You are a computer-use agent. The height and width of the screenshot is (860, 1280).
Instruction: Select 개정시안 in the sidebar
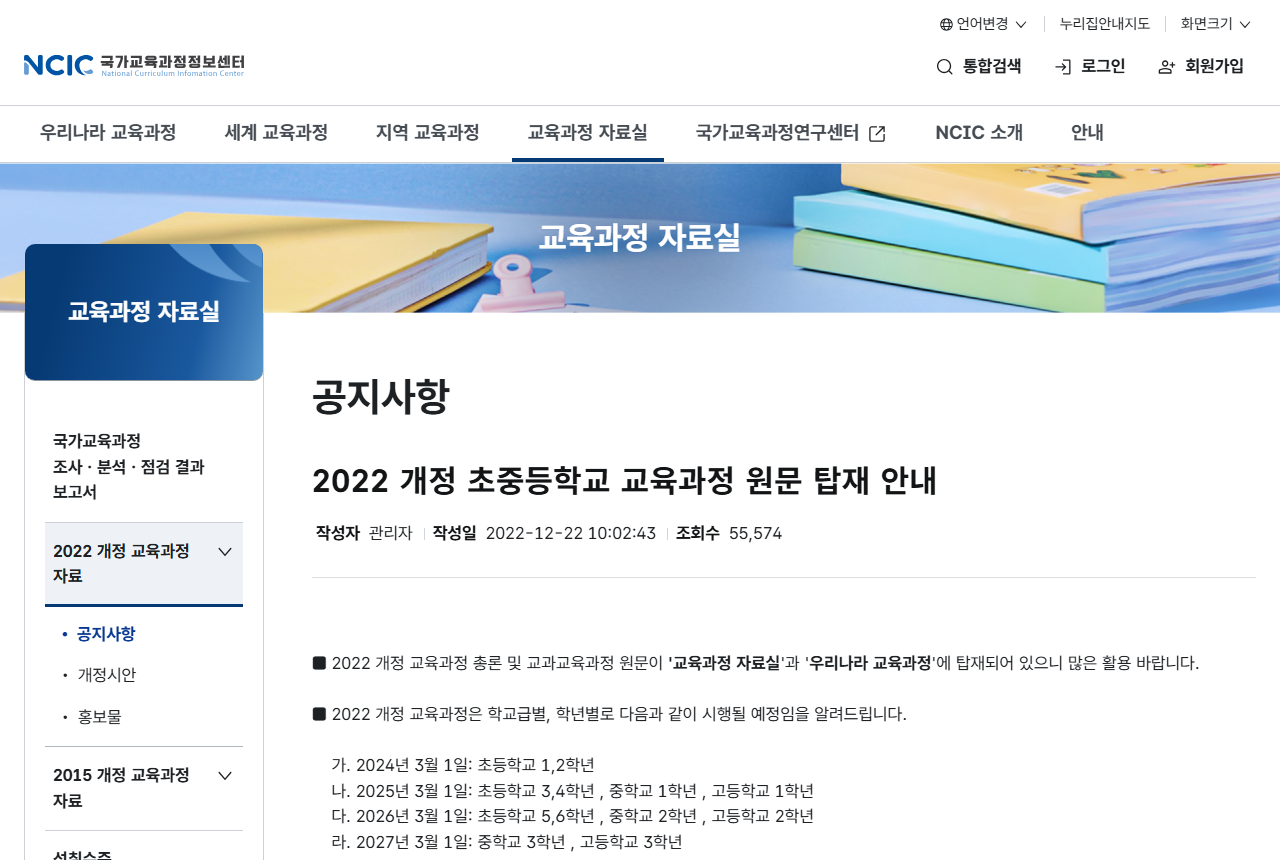106,675
